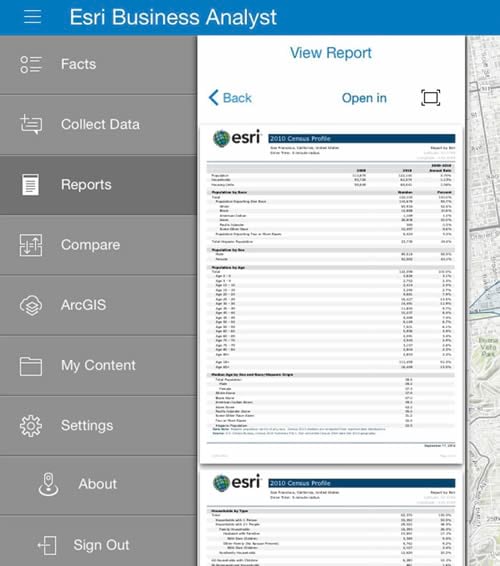Go to My Content
Image resolution: width=500 pixels, height=566 pixels.
tap(98, 366)
